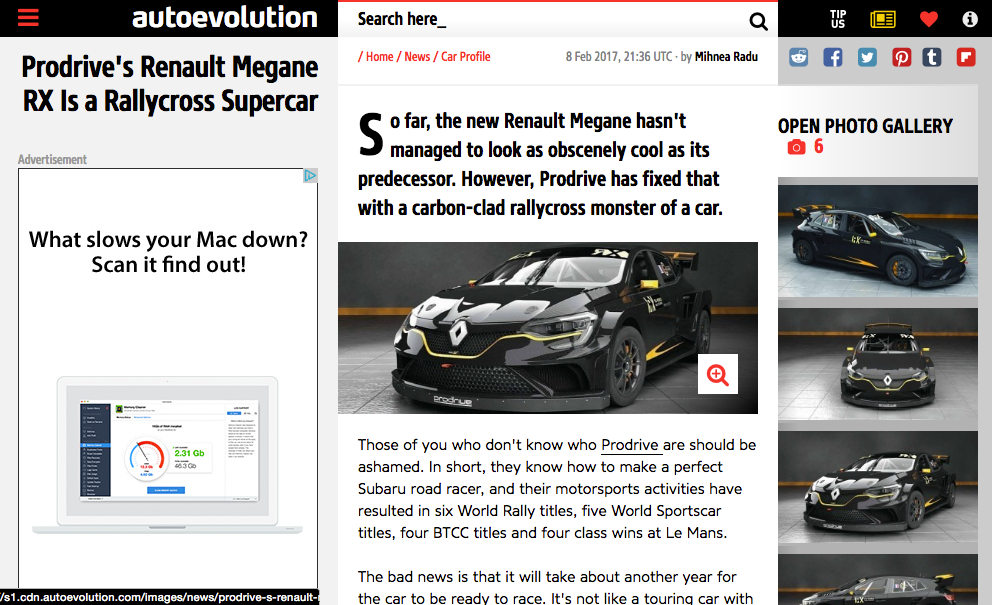Viewport: 992px width, 605px height.
Task: Open the main Renault Megane RX photo
Action: pyautogui.click(x=547, y=328)
